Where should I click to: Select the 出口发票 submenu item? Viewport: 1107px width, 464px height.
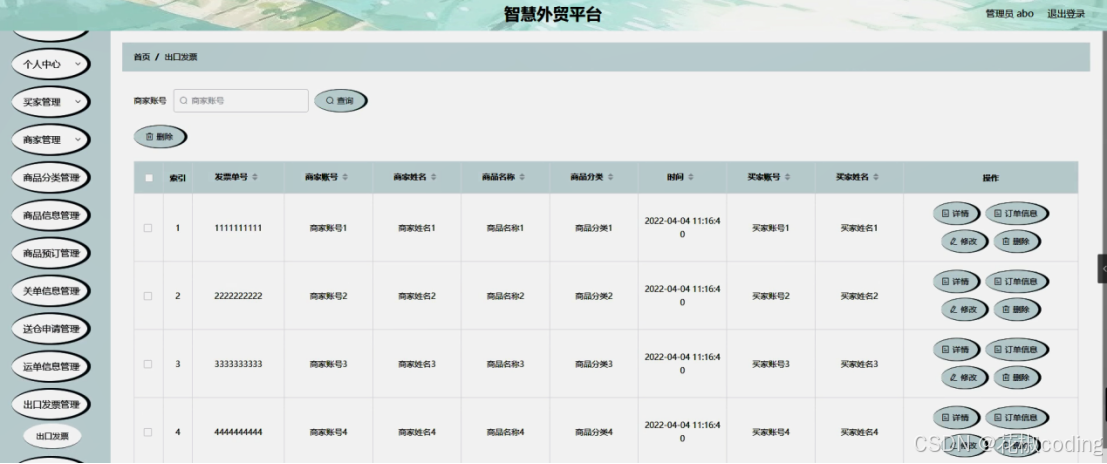52,436
